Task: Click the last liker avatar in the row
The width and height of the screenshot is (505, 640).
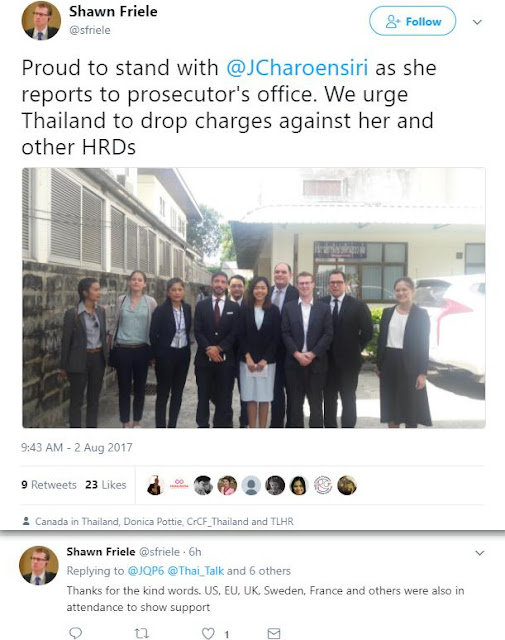Action: 347,485
